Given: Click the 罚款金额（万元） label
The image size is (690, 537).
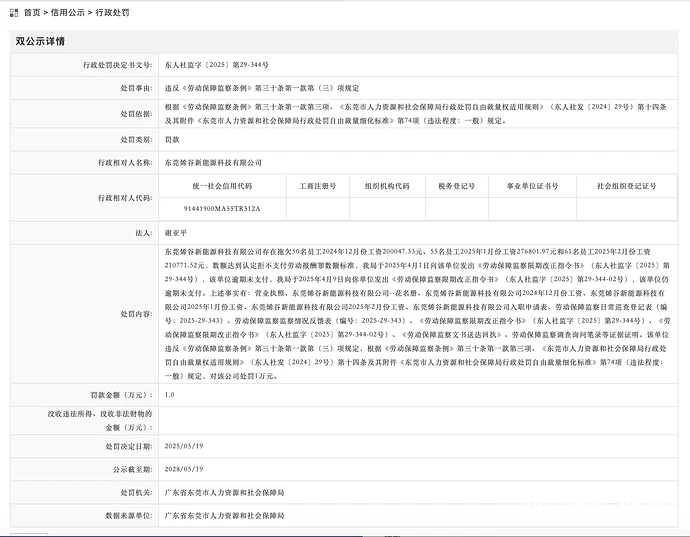Looking at the screenshot, I should coord(121,395).
